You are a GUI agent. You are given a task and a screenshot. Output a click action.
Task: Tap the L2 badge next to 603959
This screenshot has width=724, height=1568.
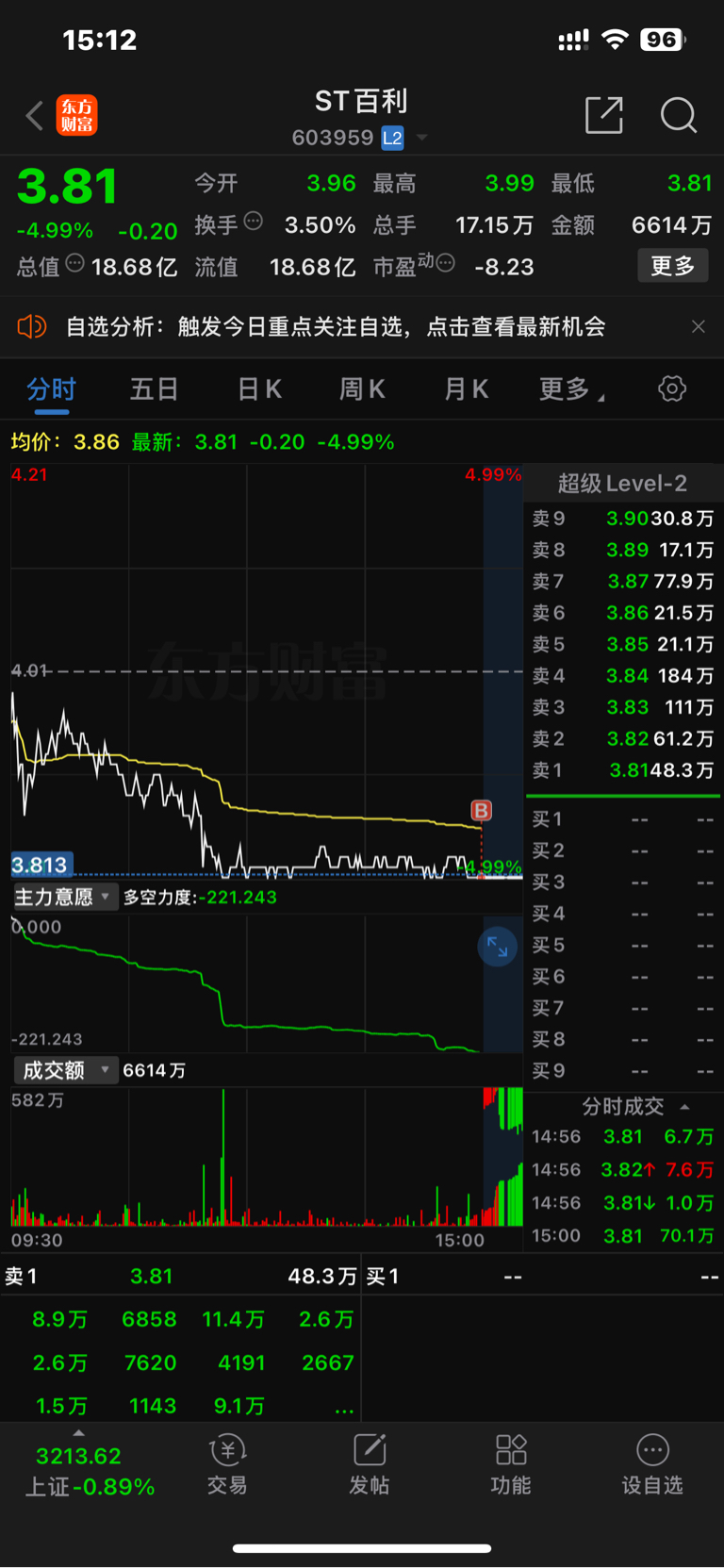pos(392,139)
